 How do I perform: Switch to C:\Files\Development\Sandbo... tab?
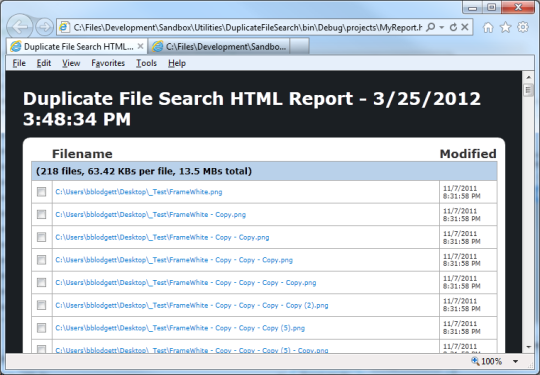(x=219, y=46)
